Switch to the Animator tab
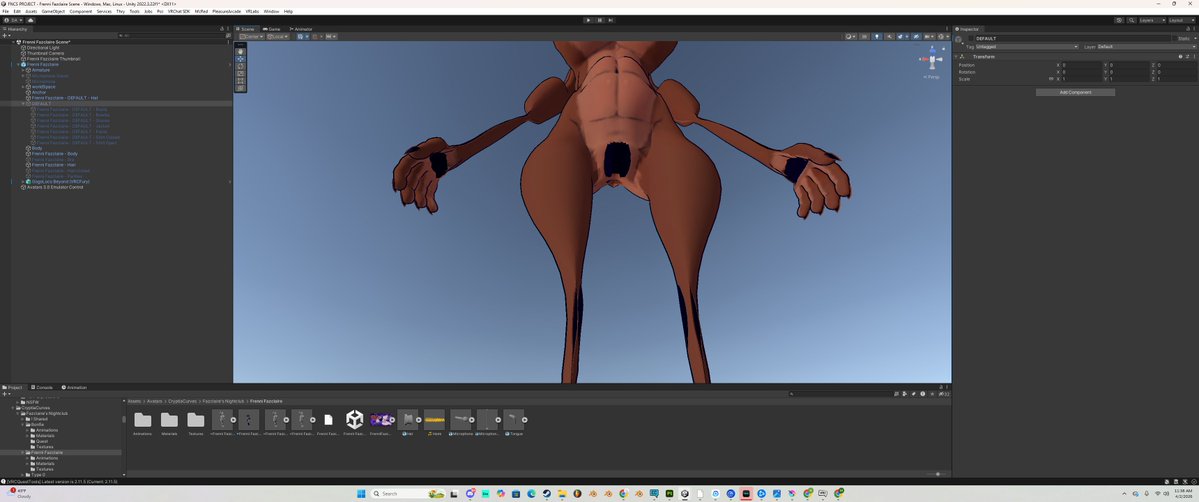 pyautogui.click(x=301, y=29)
